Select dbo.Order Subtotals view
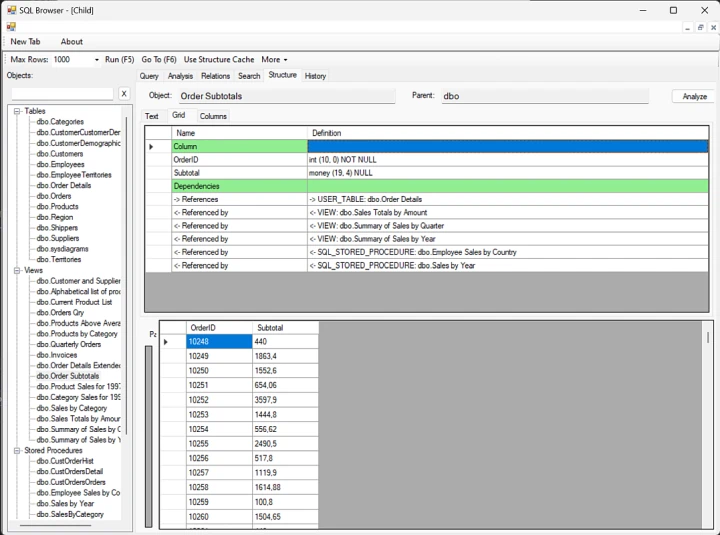 (x=68, y=376)
